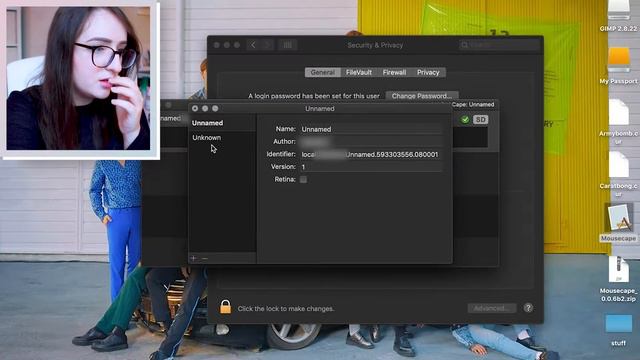The width and height of the screenshot is (640, 360).
Task: Go forward in System Preferences toolbar
Action: click(267, 45)
